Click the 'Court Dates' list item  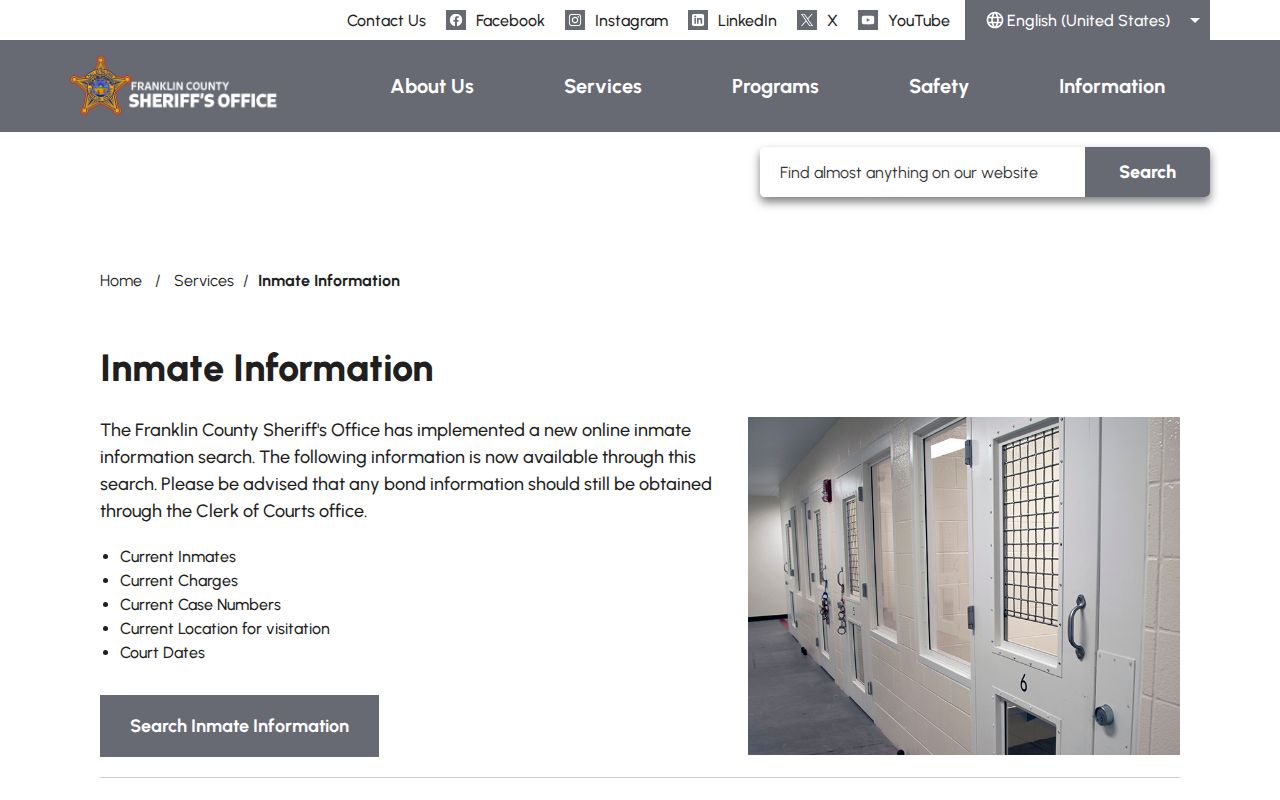coord(162,653)
